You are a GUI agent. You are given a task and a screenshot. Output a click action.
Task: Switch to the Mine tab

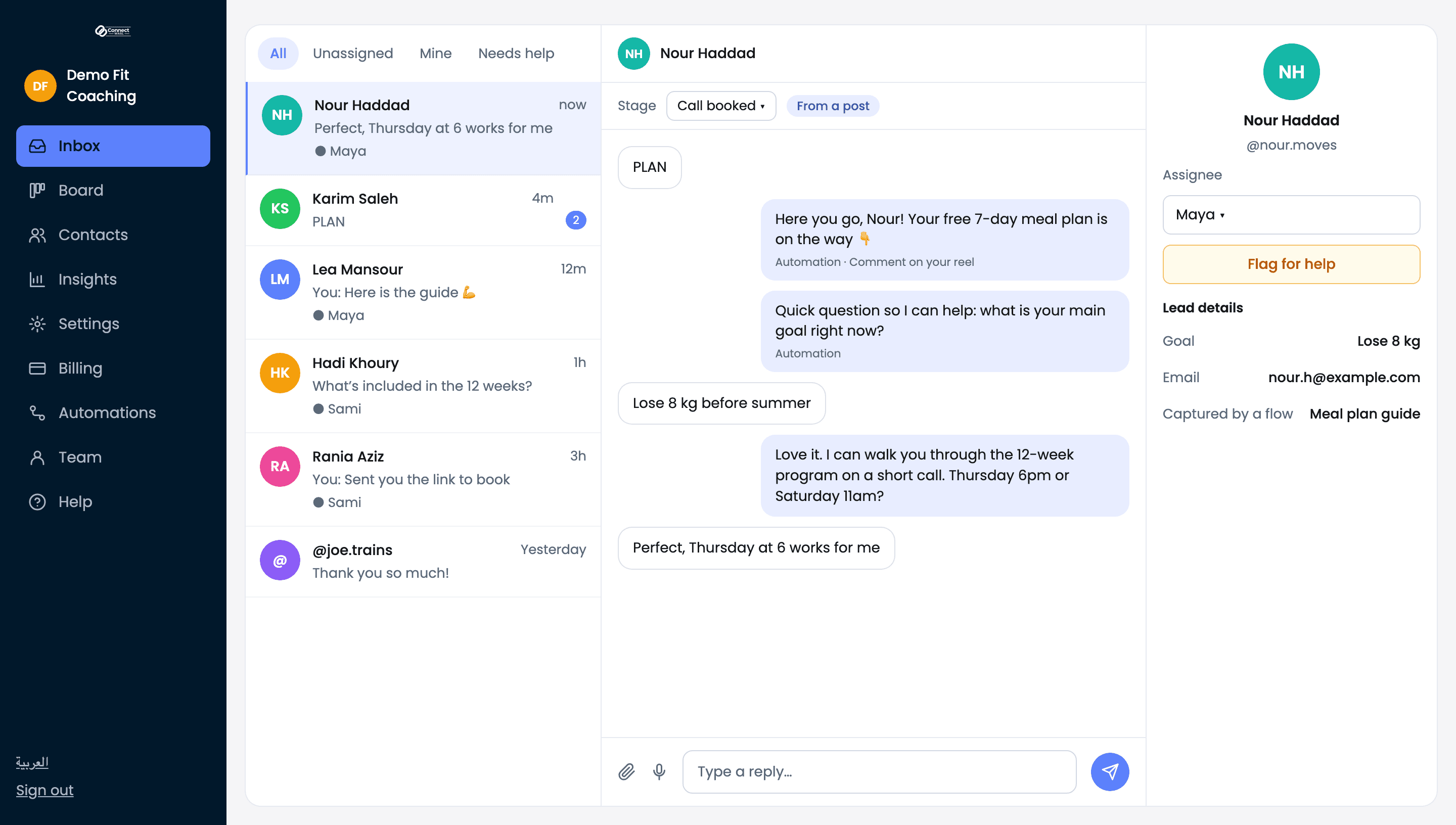435,53
